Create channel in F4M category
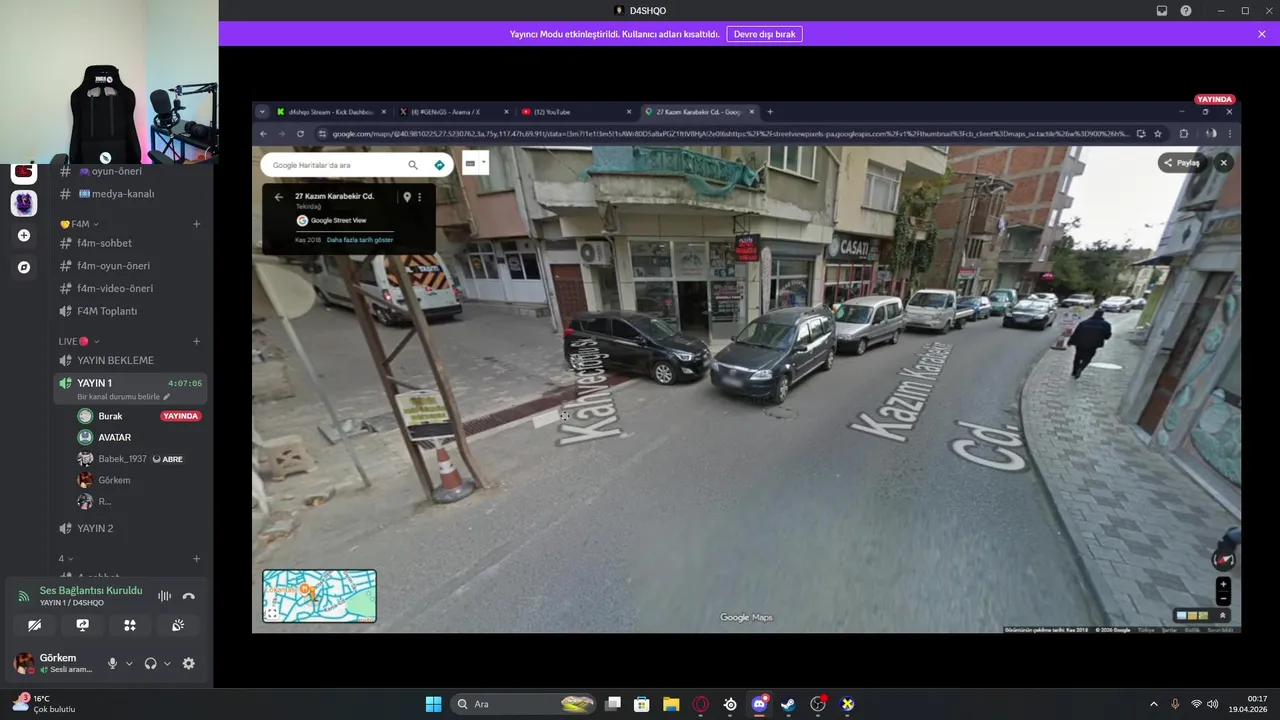 click(196, 224)
